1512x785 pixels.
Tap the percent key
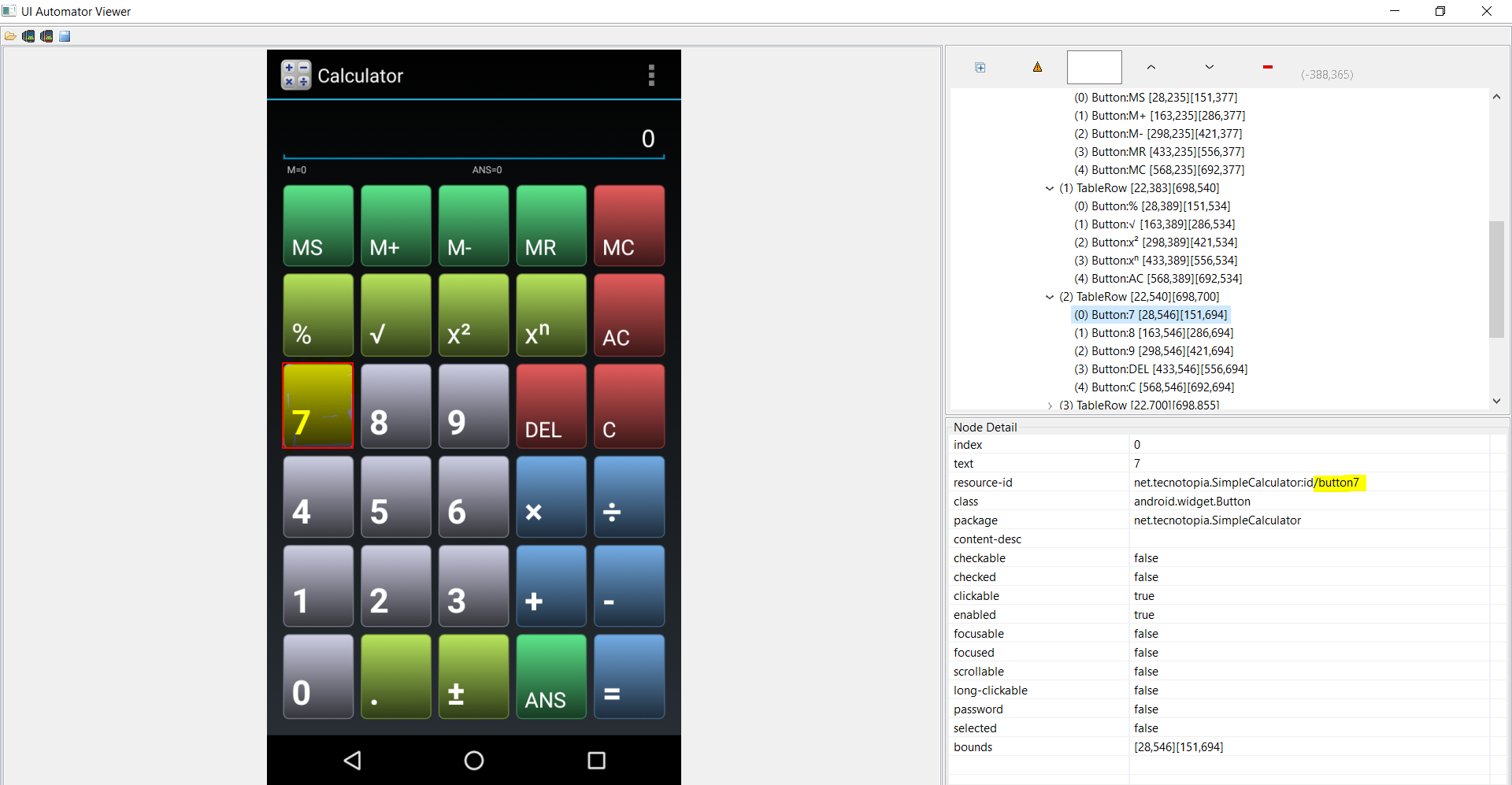coord(318,315)
